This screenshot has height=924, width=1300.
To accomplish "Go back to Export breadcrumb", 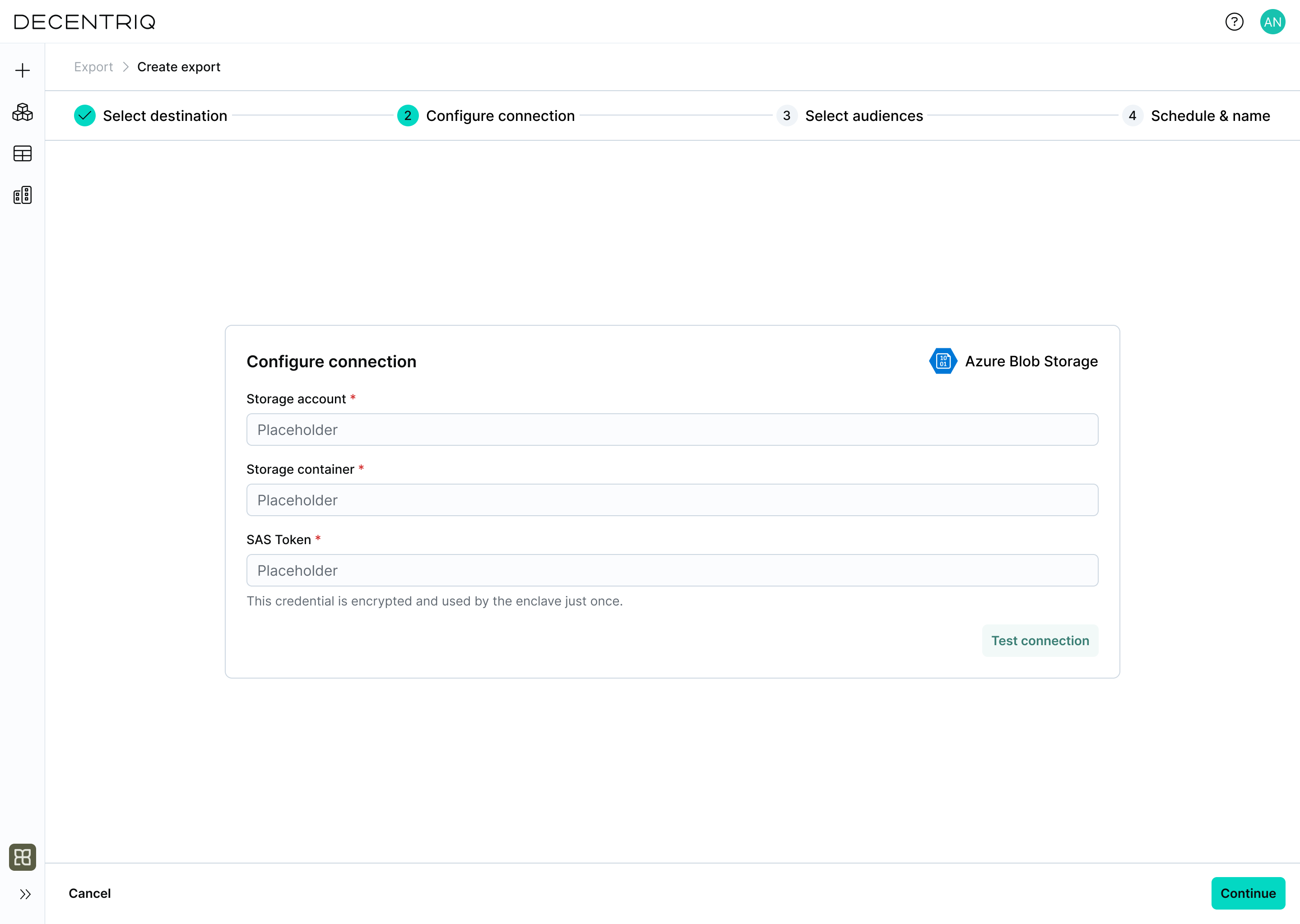I will (93, 67).
